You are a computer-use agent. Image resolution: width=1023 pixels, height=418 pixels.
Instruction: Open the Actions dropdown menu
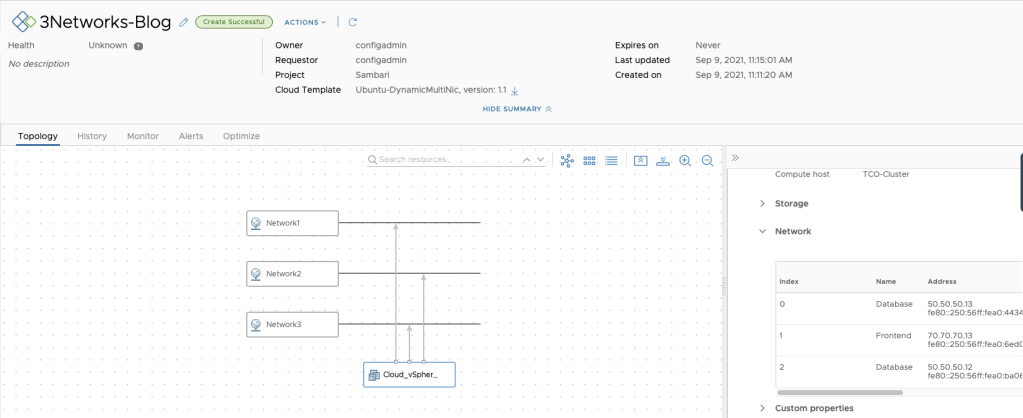pos(304,22)
